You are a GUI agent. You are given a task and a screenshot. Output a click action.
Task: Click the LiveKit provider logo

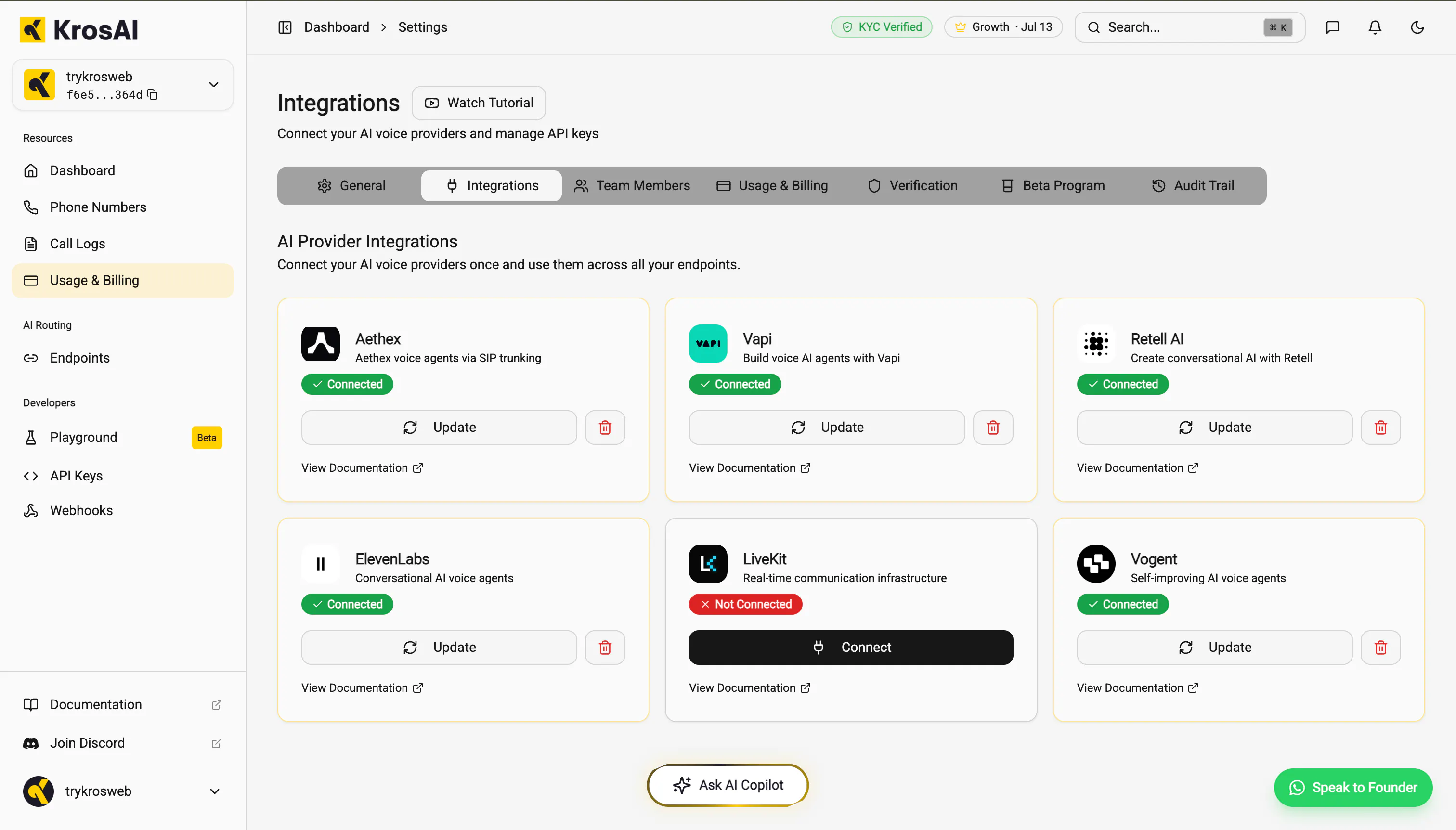click(x=708, y=564)
